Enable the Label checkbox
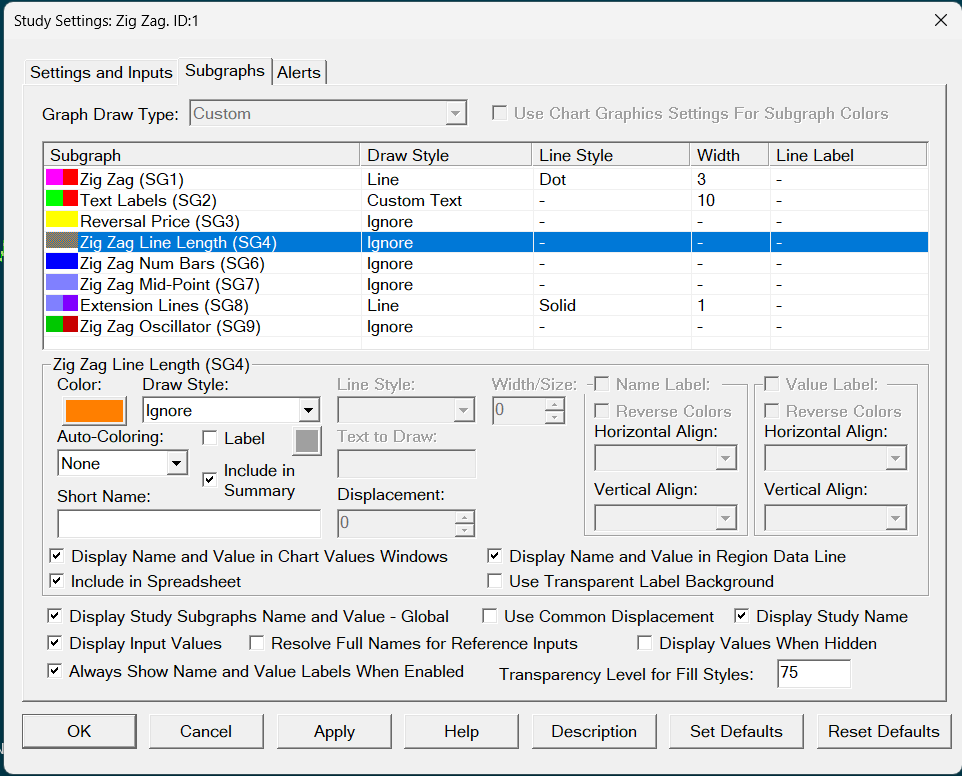This screenshot has height=776, width=962. [210, 438]
